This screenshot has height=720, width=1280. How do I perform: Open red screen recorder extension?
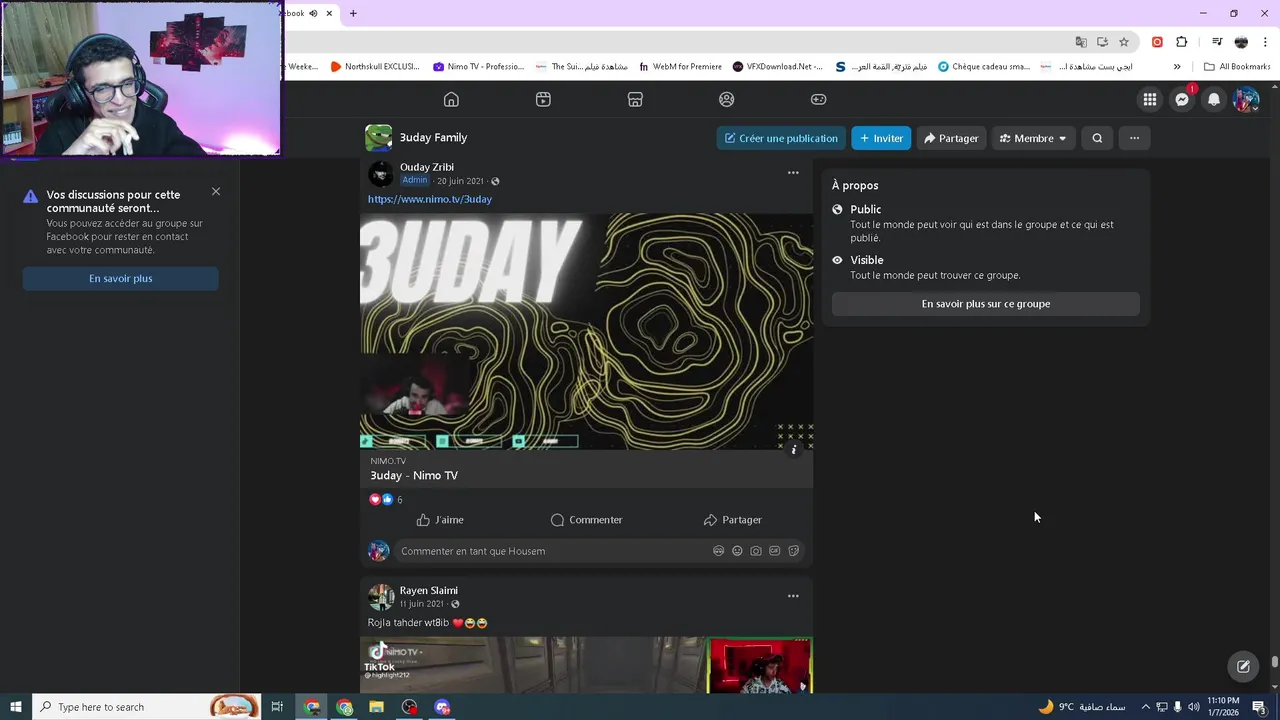(x=1157, y=42)
